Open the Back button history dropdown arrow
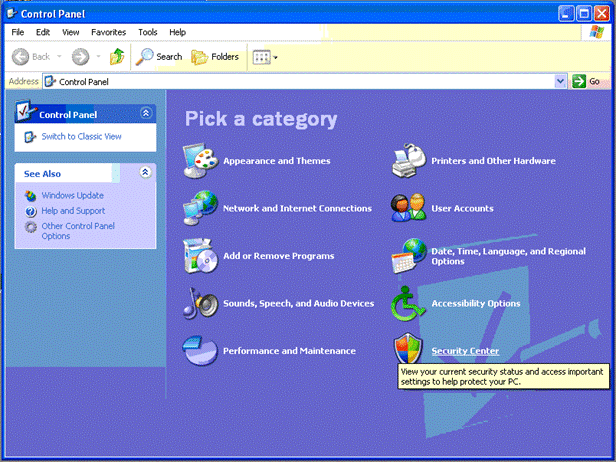 click(x=59, y=57)
